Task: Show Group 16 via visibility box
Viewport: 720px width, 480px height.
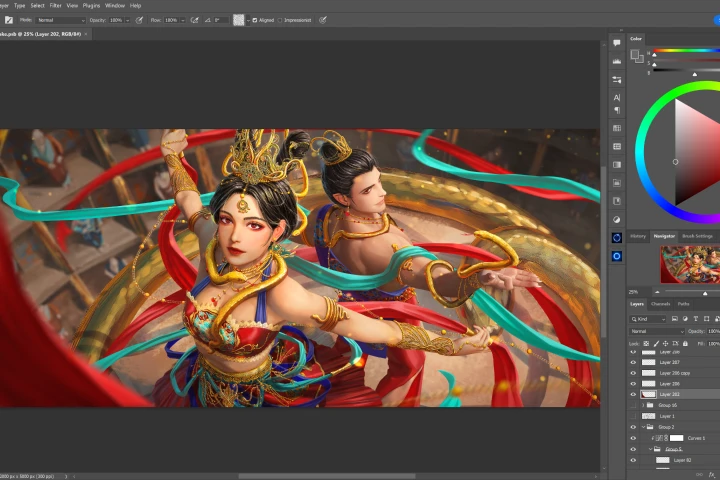Action: tap(633, 405)
